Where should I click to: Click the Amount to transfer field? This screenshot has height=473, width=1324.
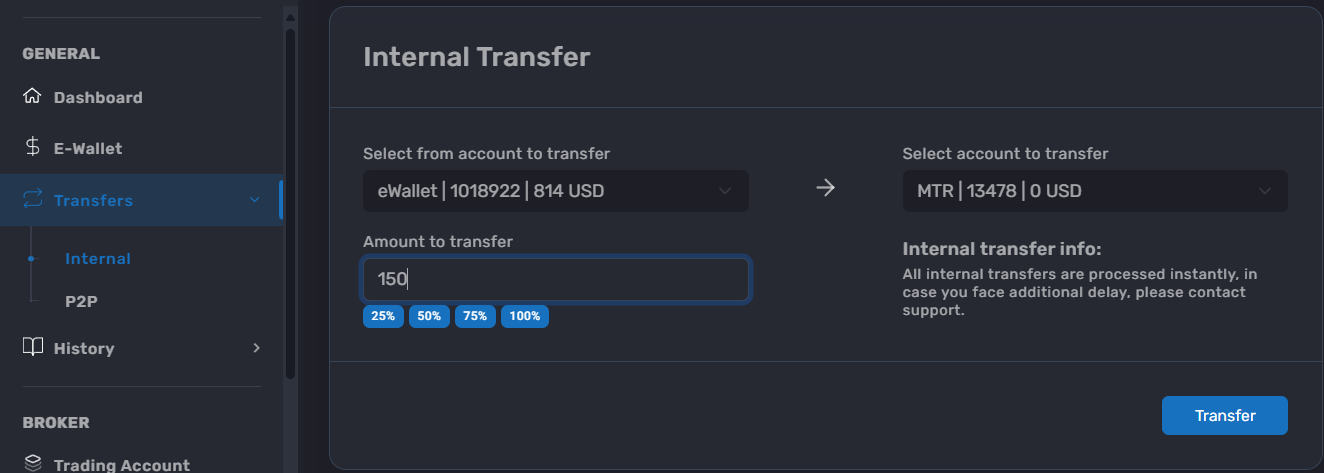coord(555,279)
